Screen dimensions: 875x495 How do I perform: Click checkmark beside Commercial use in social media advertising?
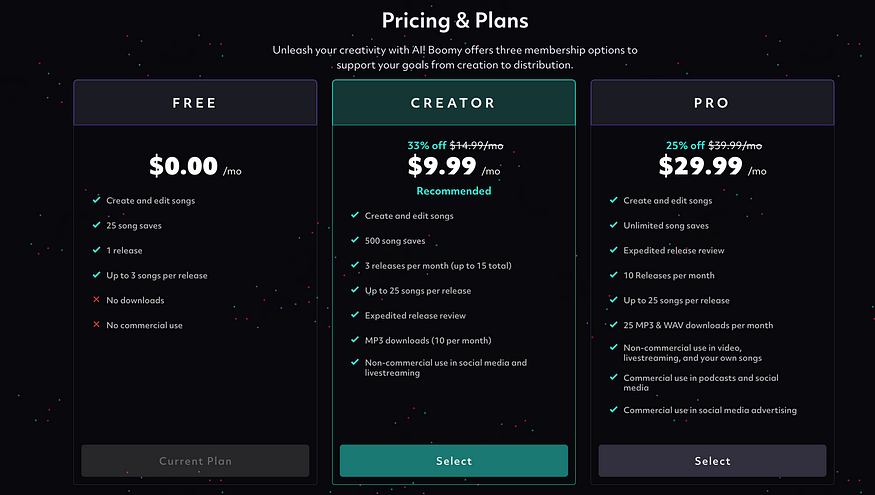click(x=614, y=410)
